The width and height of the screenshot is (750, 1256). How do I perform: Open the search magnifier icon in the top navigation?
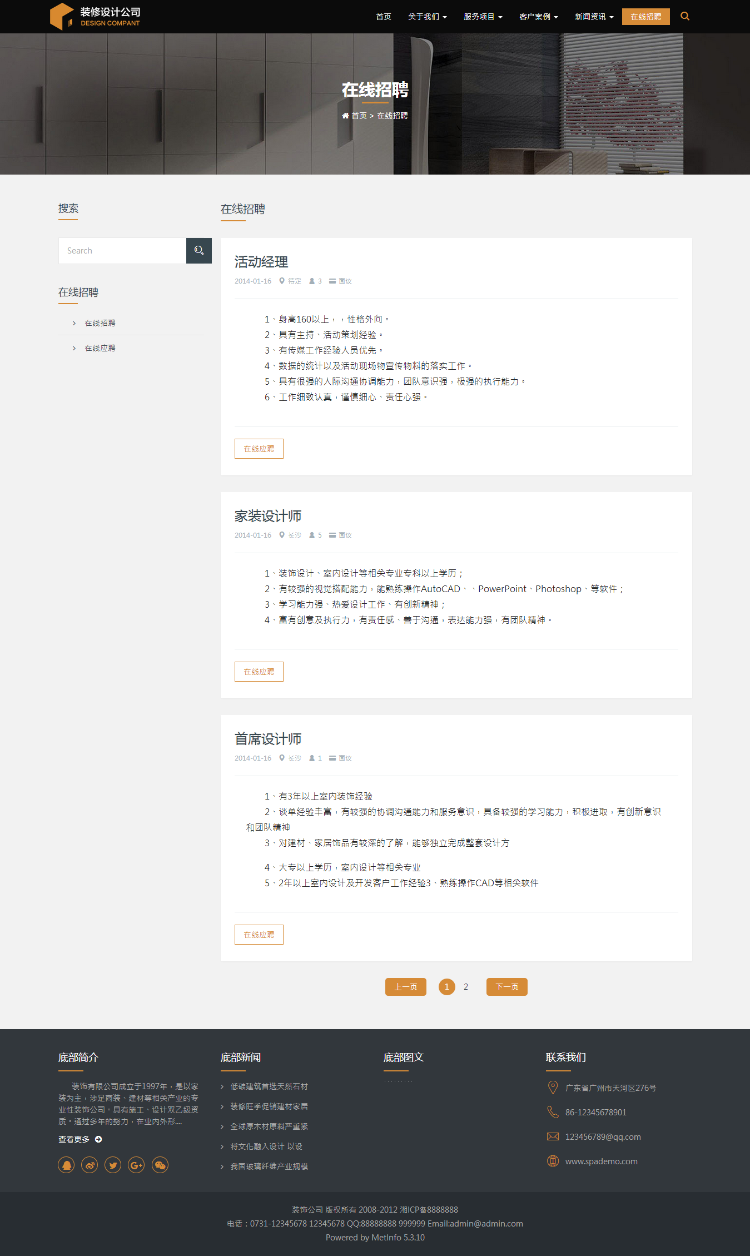click(x=685, y=16)
